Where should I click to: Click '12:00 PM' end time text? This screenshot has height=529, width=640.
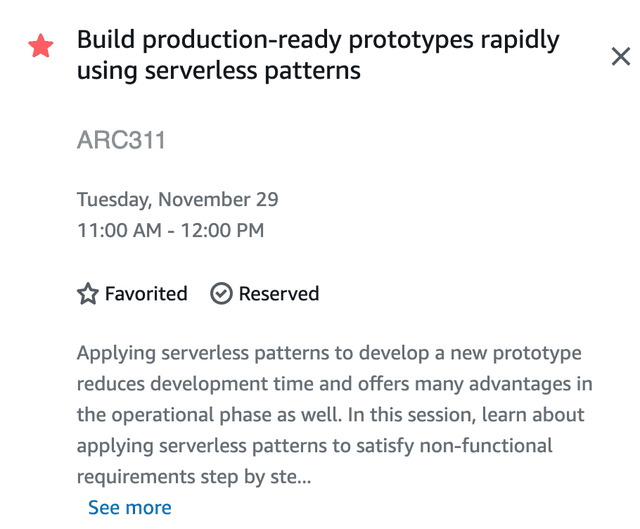click(x=222, y=230)
